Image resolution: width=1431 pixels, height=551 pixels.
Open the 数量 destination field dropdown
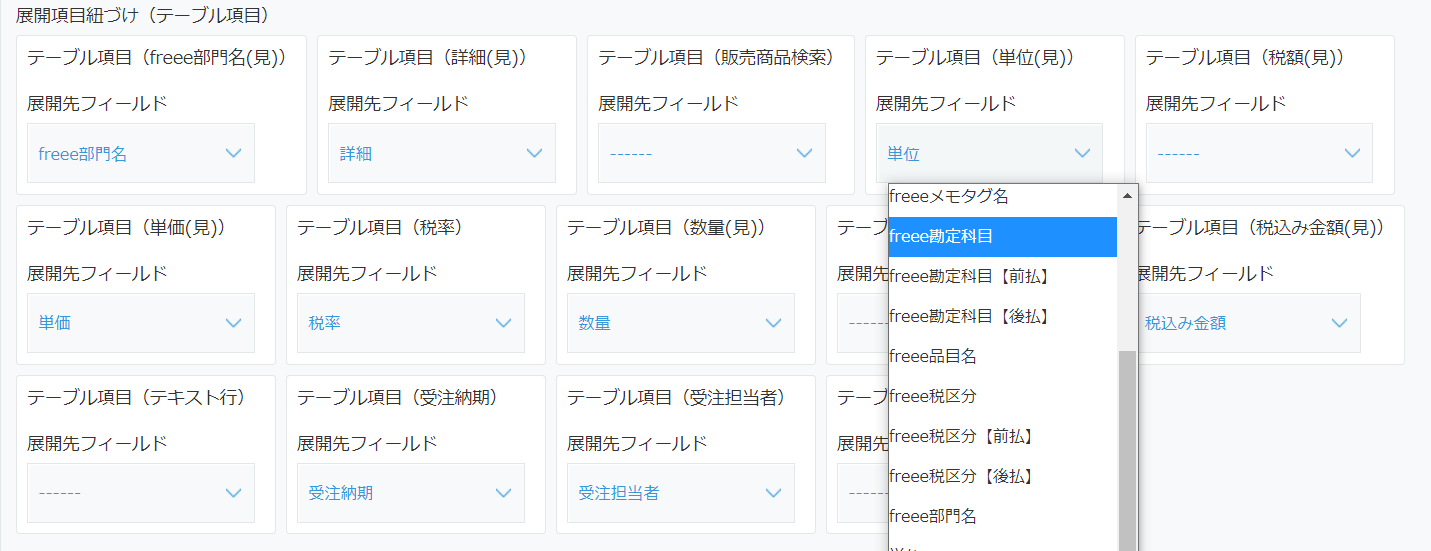pyautogui.click(x=681, y=323)
